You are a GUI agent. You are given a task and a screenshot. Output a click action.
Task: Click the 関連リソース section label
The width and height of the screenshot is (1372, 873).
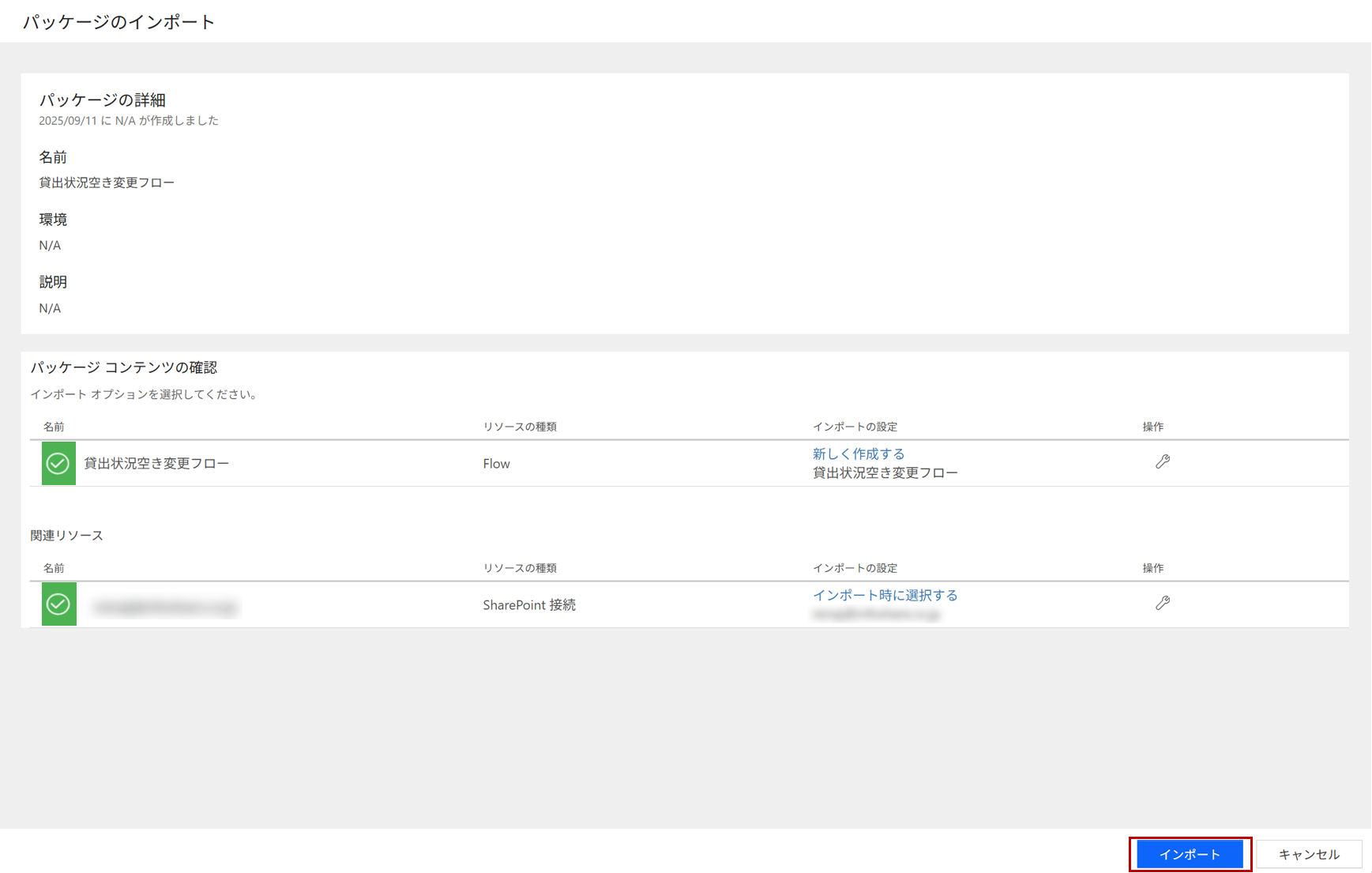coord(66,536)
